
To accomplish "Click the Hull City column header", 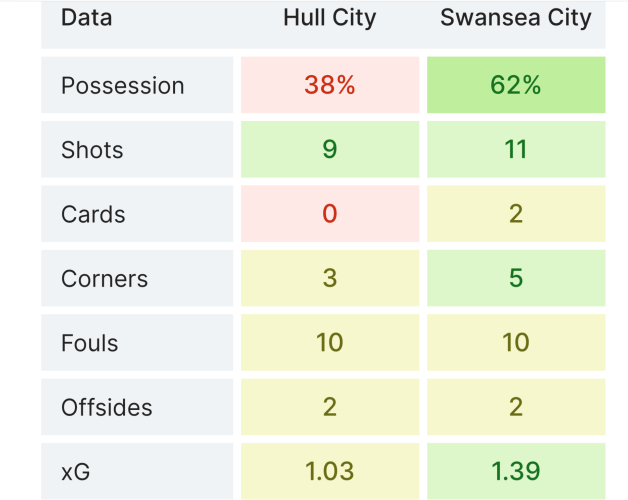I will 330,18.
